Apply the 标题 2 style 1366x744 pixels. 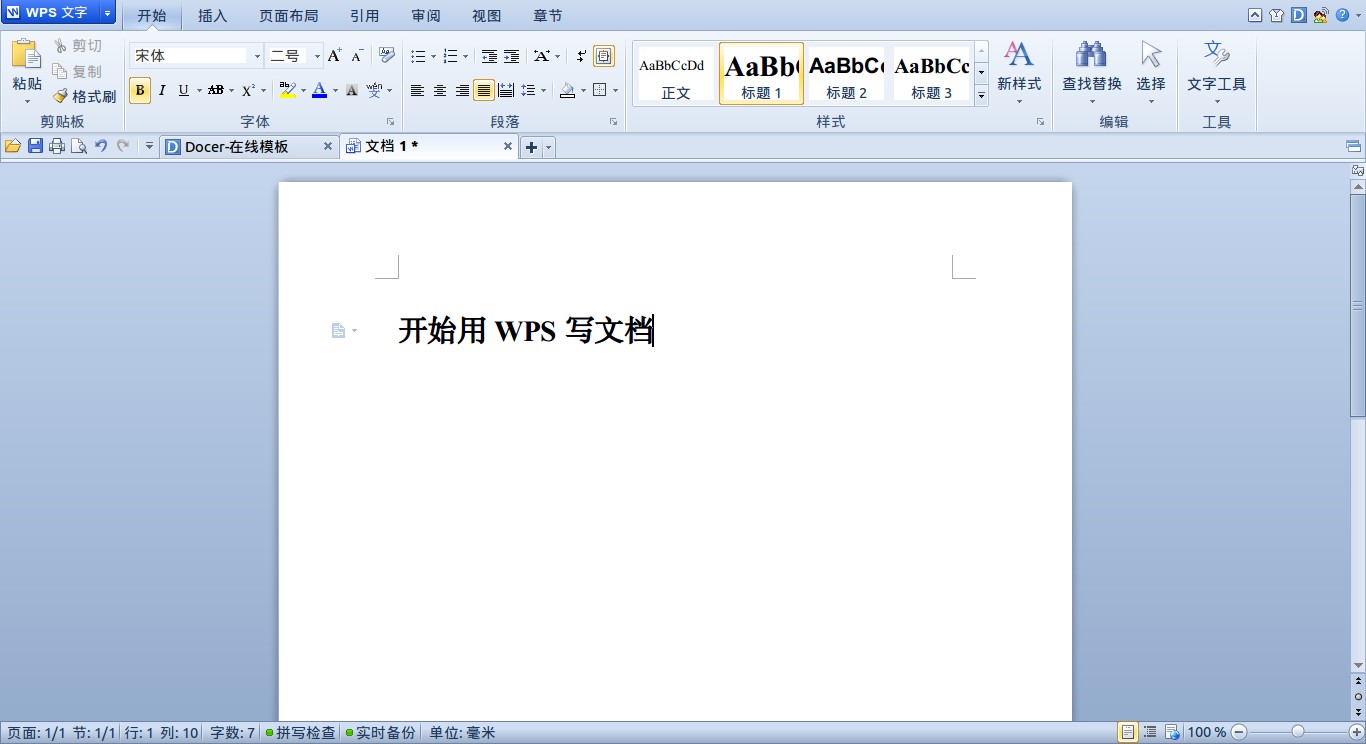click(x=847, y=73)
